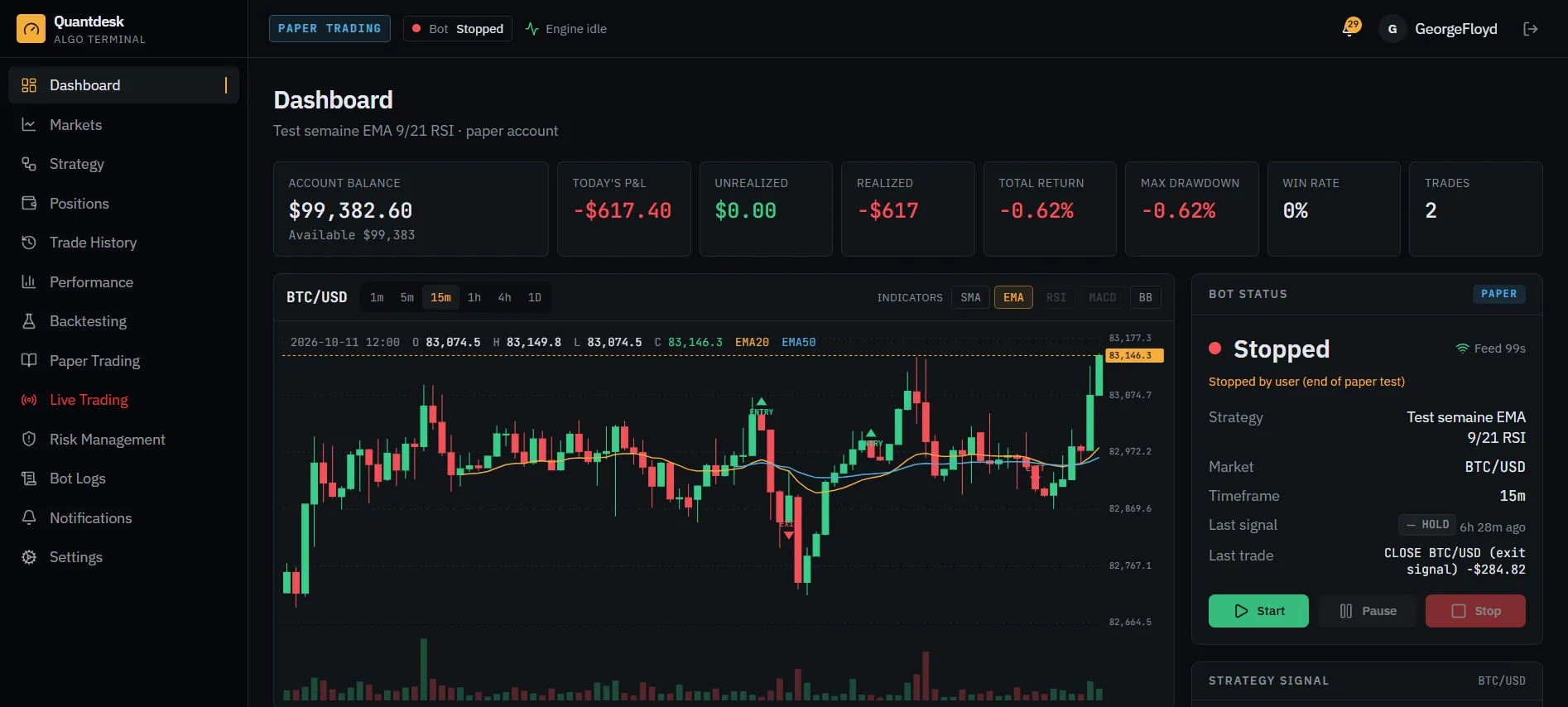The width and height of the screenshot is (1568, 707).
Task: Click the Account Balance card
Action: [411, 209]
